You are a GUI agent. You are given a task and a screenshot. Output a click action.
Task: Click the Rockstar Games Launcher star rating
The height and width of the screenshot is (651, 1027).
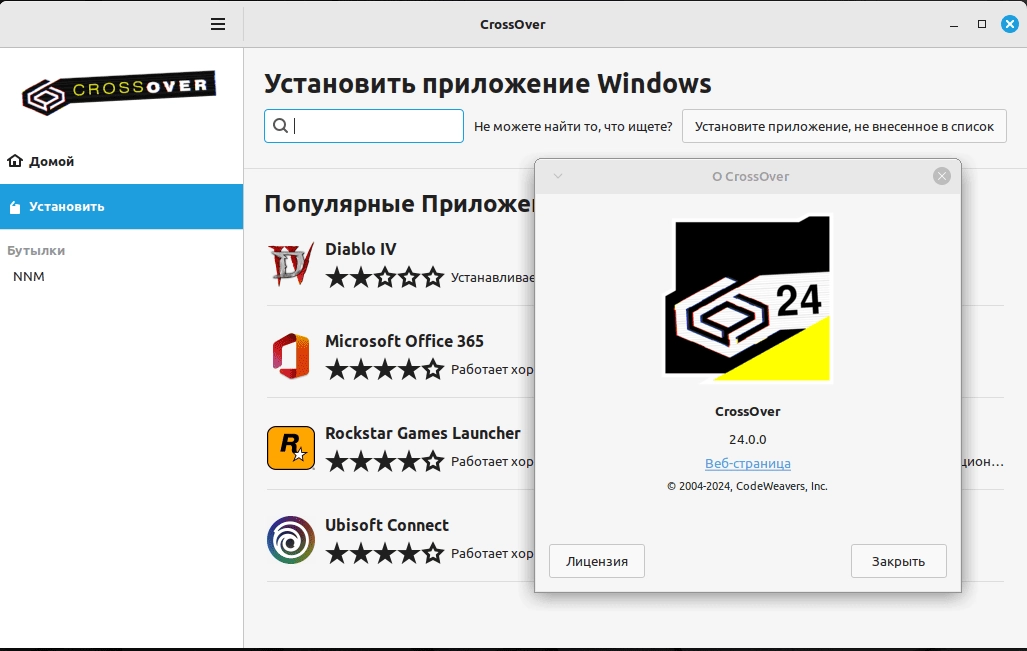[385, 462]
